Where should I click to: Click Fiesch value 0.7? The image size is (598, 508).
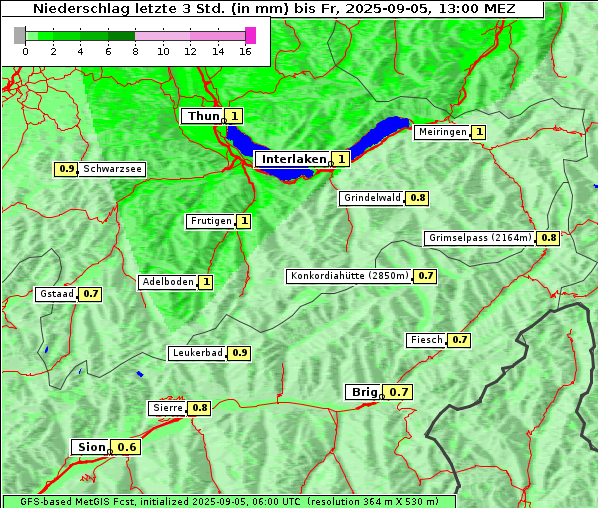(459, 340)
